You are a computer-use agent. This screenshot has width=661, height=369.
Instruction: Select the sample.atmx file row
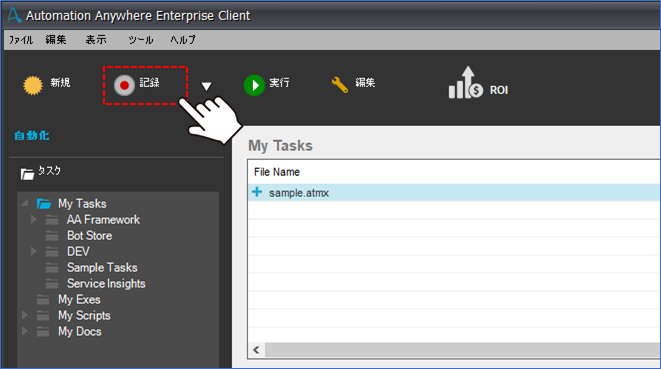(x=454, y=193)
